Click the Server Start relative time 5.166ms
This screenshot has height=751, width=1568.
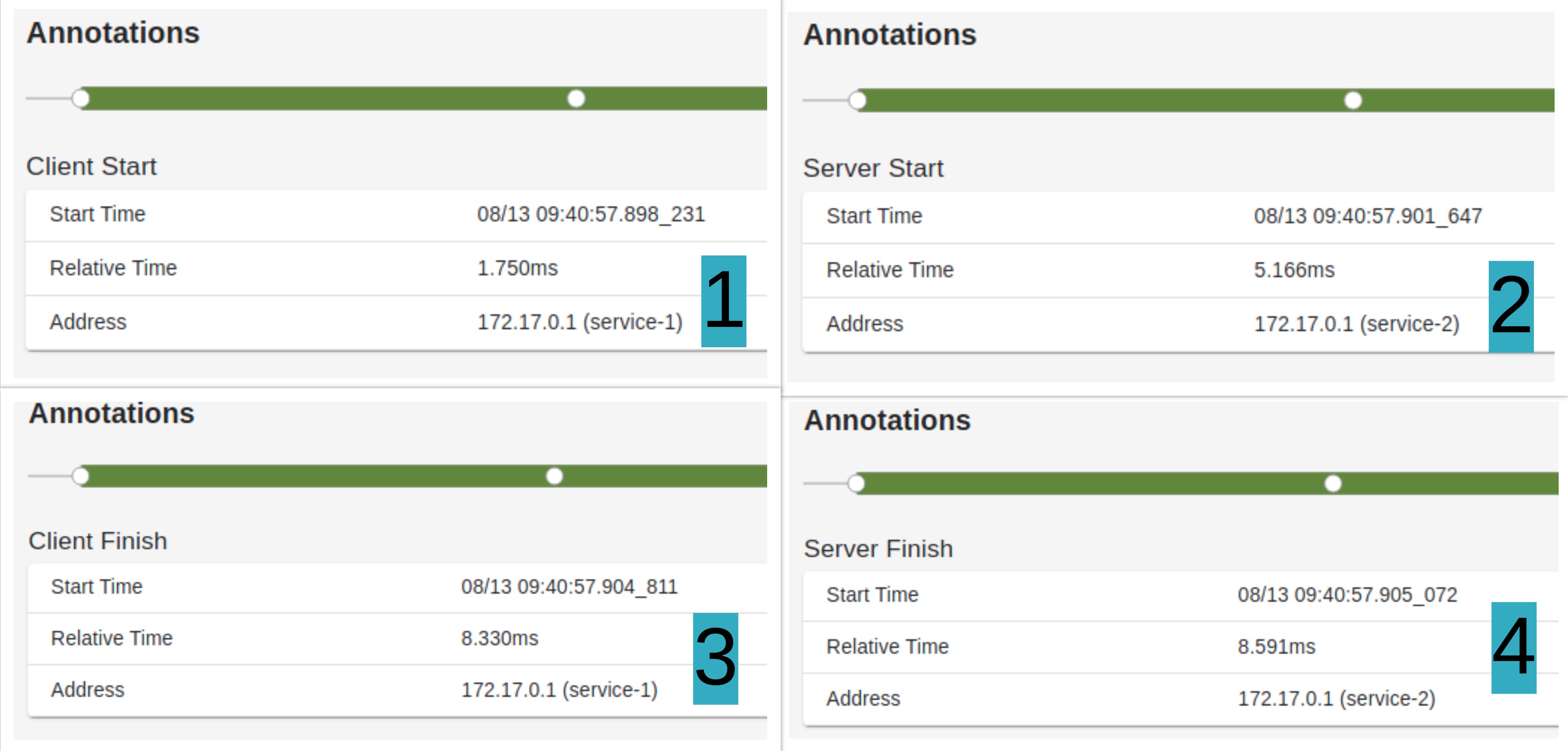(1294, 270)
